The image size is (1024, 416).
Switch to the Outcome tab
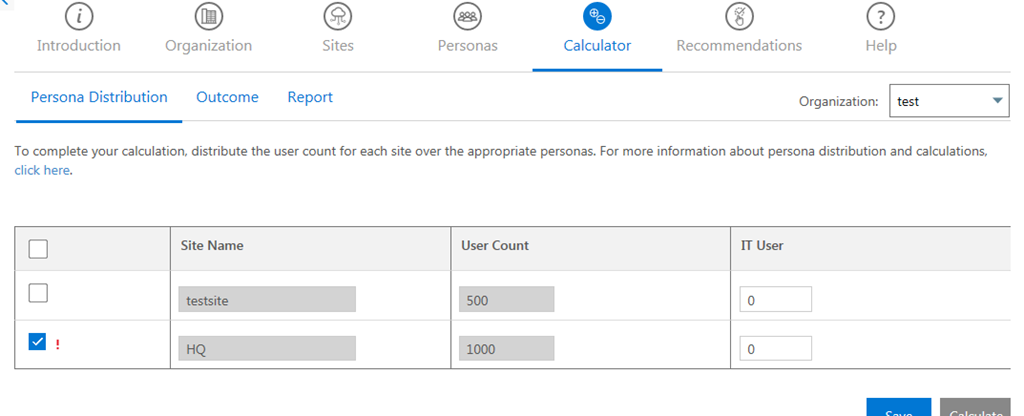coord(227,97)
